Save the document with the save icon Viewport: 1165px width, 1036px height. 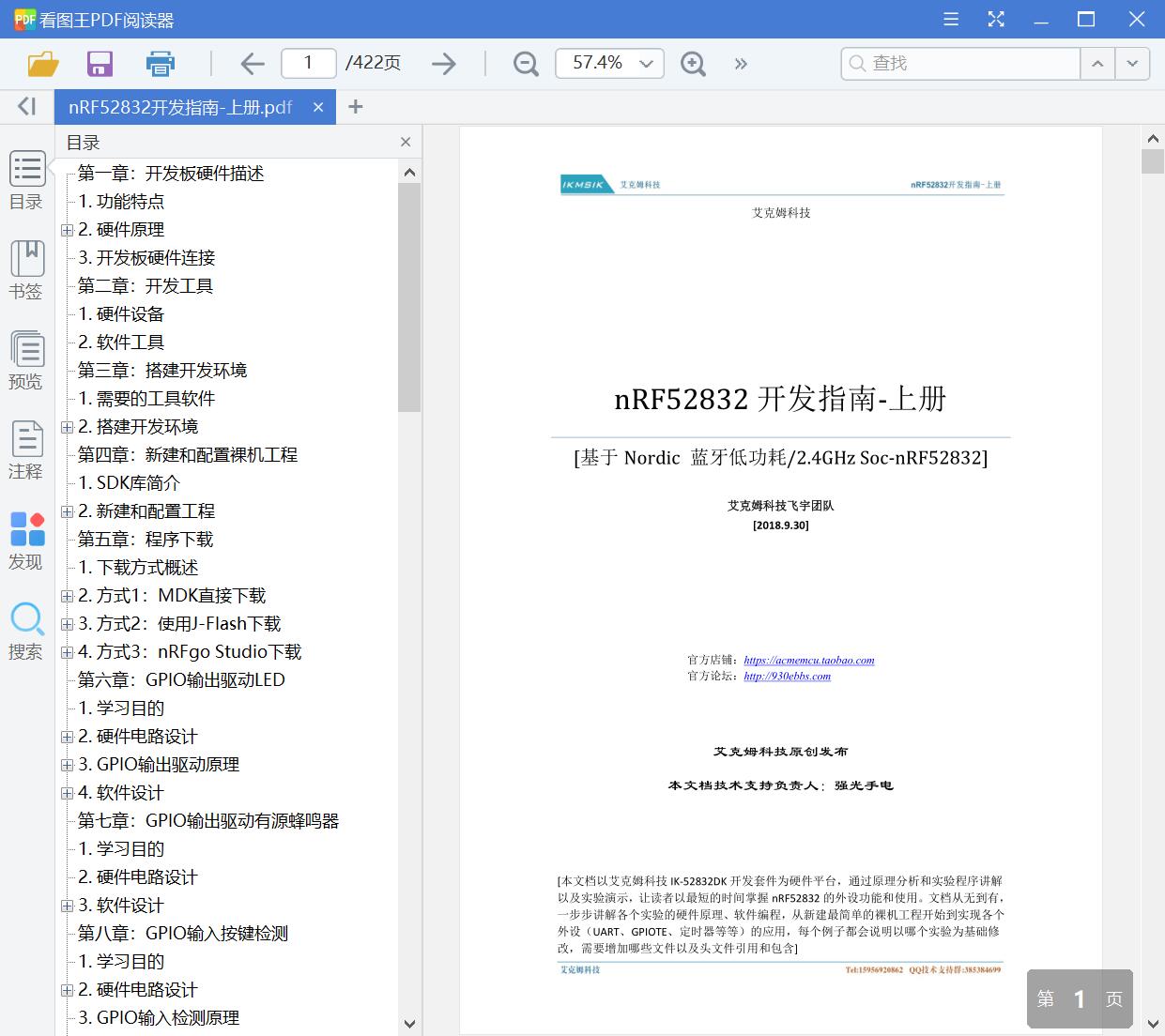tap(100, 63)
